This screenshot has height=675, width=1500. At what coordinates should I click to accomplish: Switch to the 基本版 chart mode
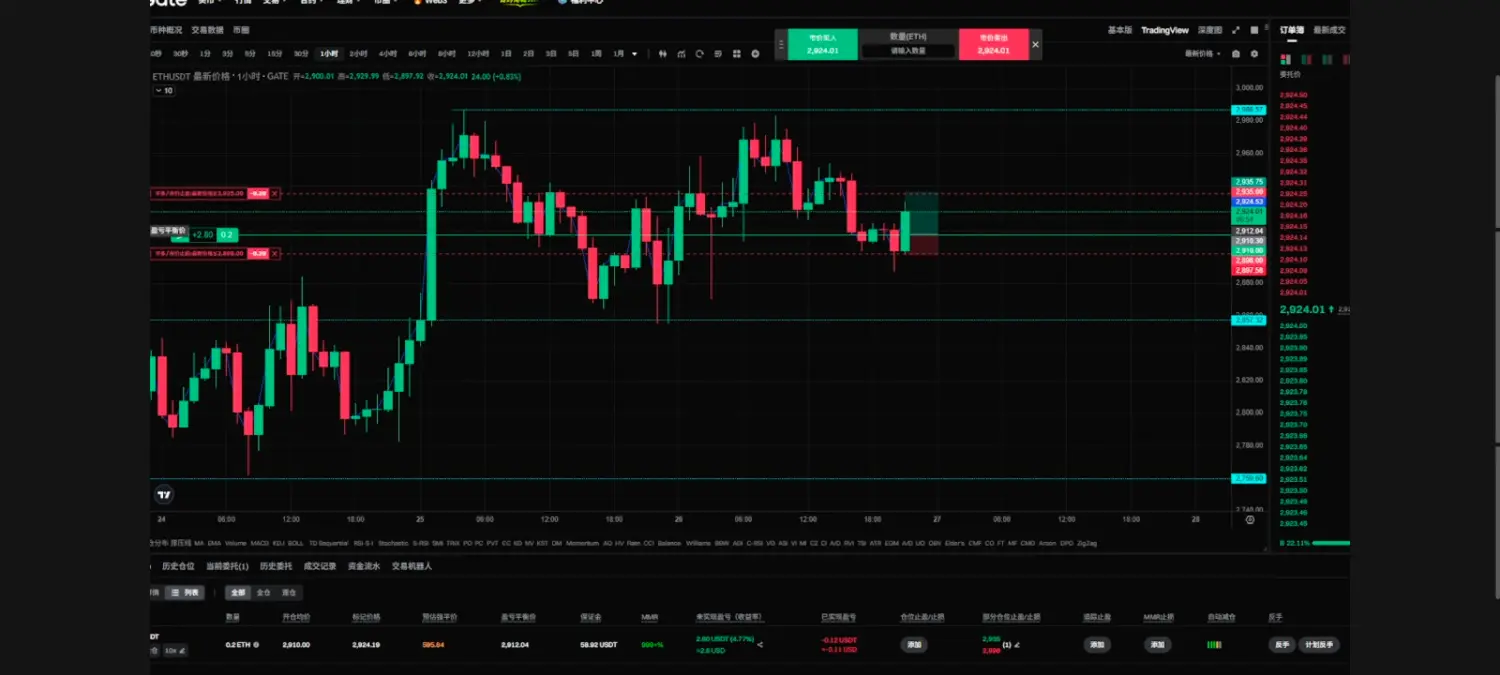pos(1120,30)
